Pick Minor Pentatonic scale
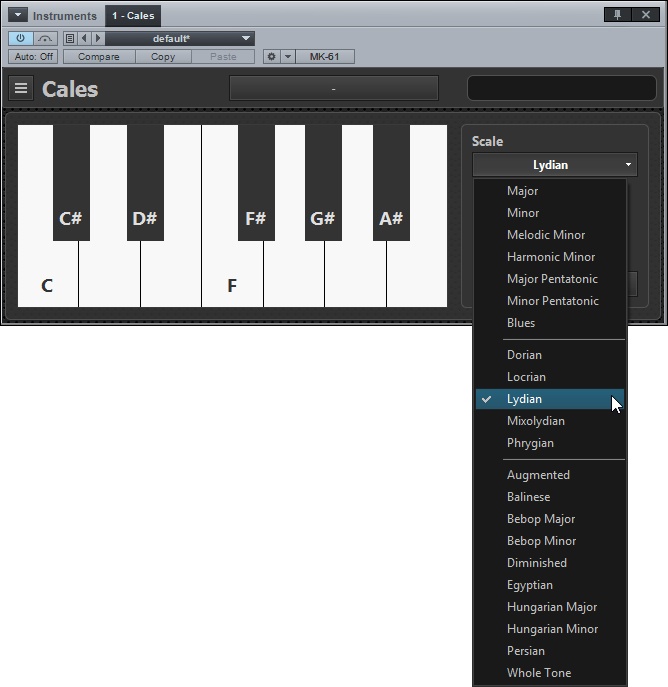The image size is (668, 687). pyautogui.click(x=550, y=301)
